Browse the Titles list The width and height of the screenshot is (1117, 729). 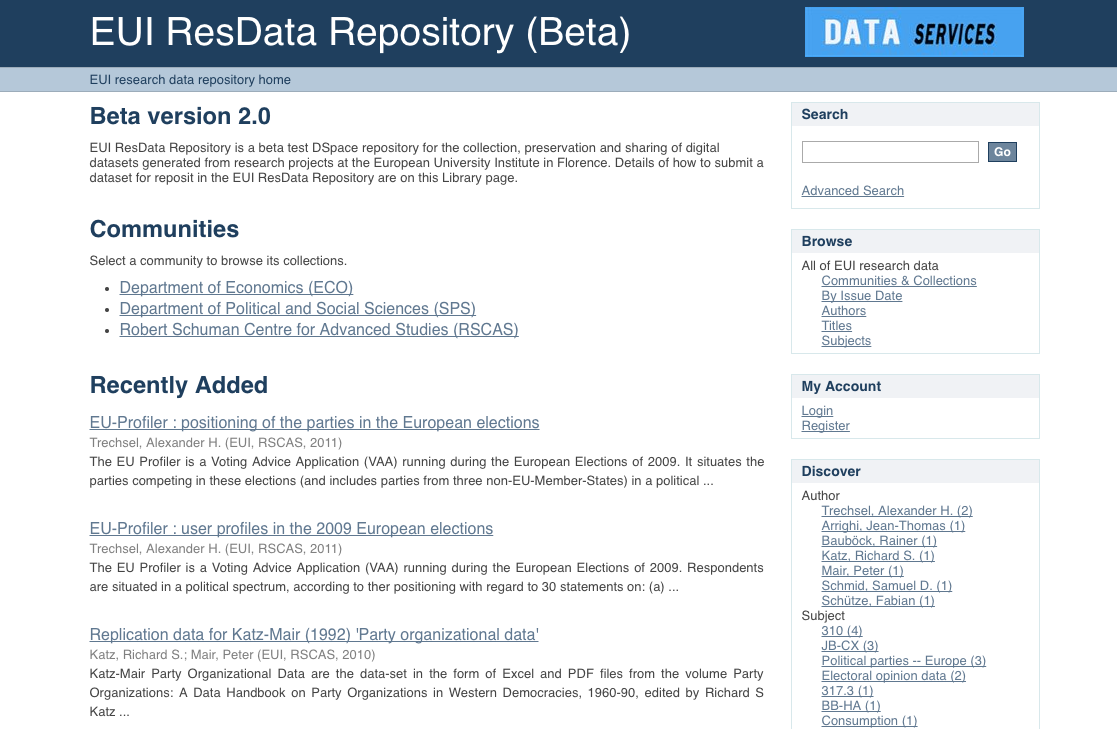836,325
